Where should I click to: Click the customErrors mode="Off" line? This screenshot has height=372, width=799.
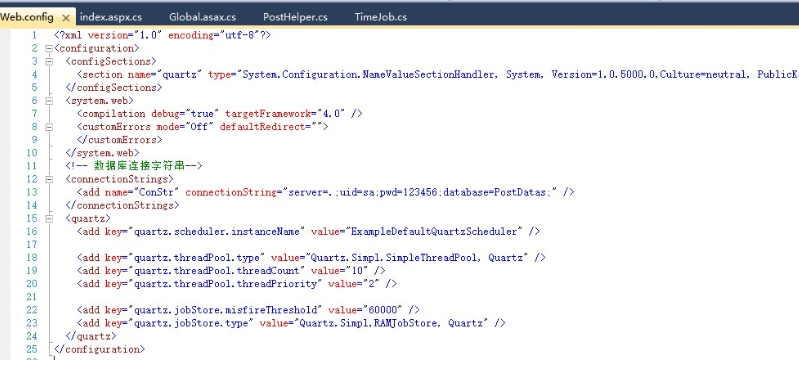(203, 126)
